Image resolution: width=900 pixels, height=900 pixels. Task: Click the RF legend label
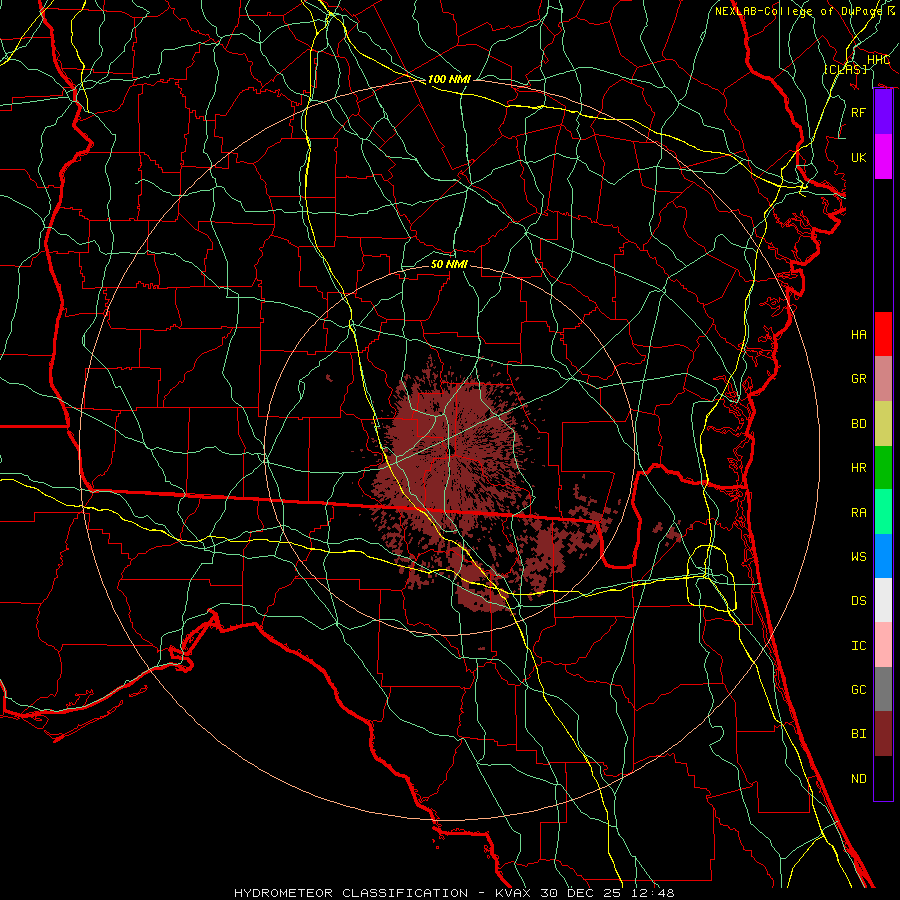[859, 112]
